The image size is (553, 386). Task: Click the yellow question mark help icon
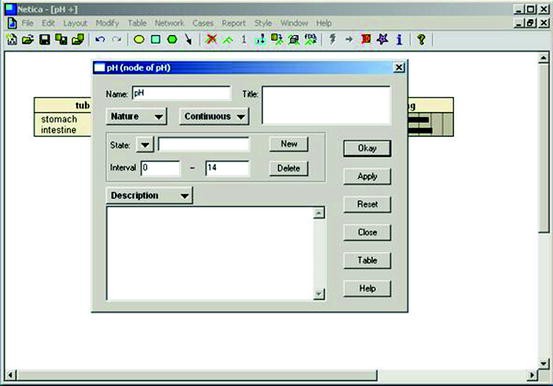point(421,40)
